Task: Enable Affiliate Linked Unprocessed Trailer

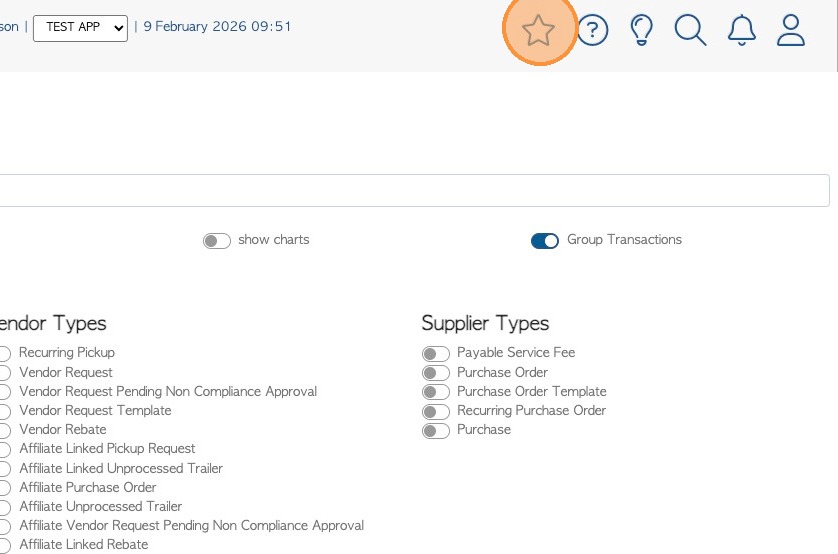Action: [4, 469]
